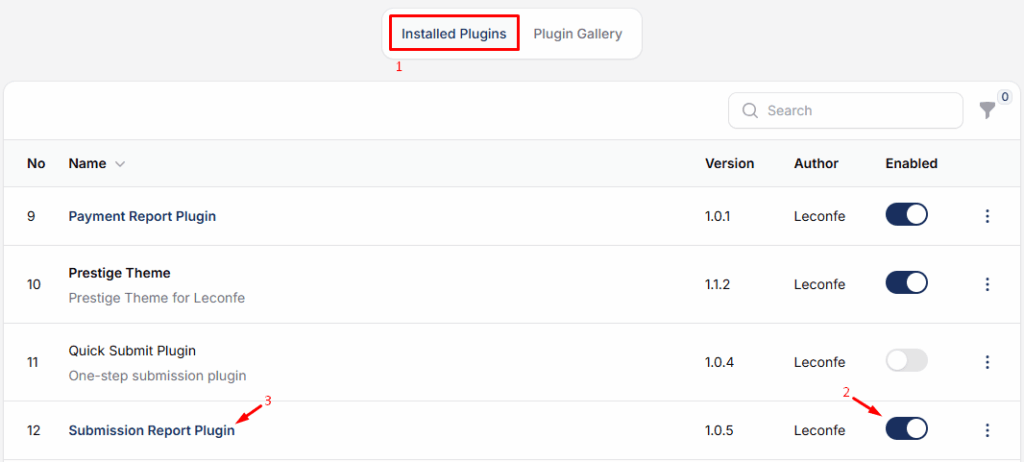Open Submission Report Plugin three-dot menu
Viewport: 1024px width, 462px height.
coord(987,430)
